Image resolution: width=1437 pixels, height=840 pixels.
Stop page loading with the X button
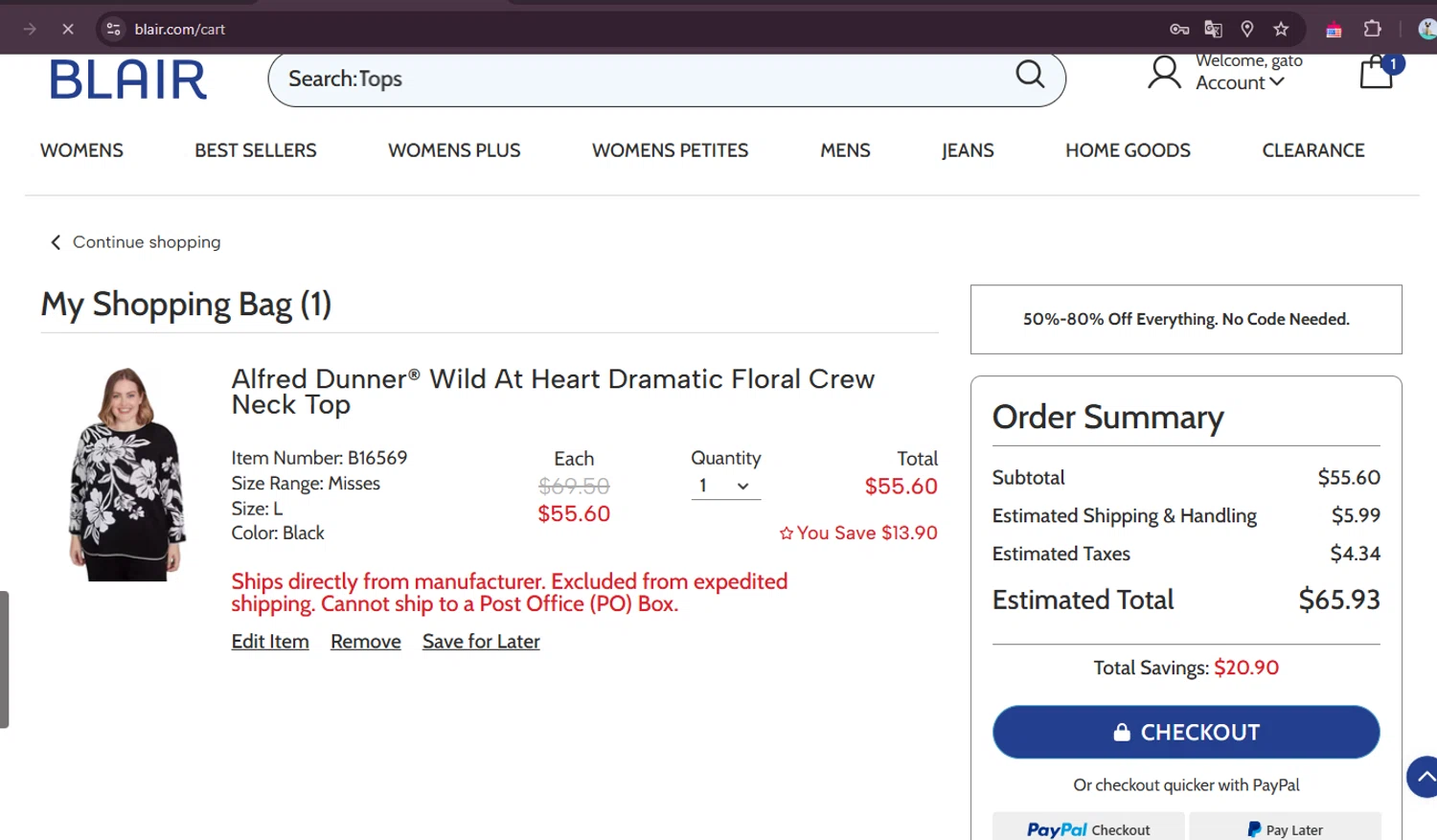point(68,29)
